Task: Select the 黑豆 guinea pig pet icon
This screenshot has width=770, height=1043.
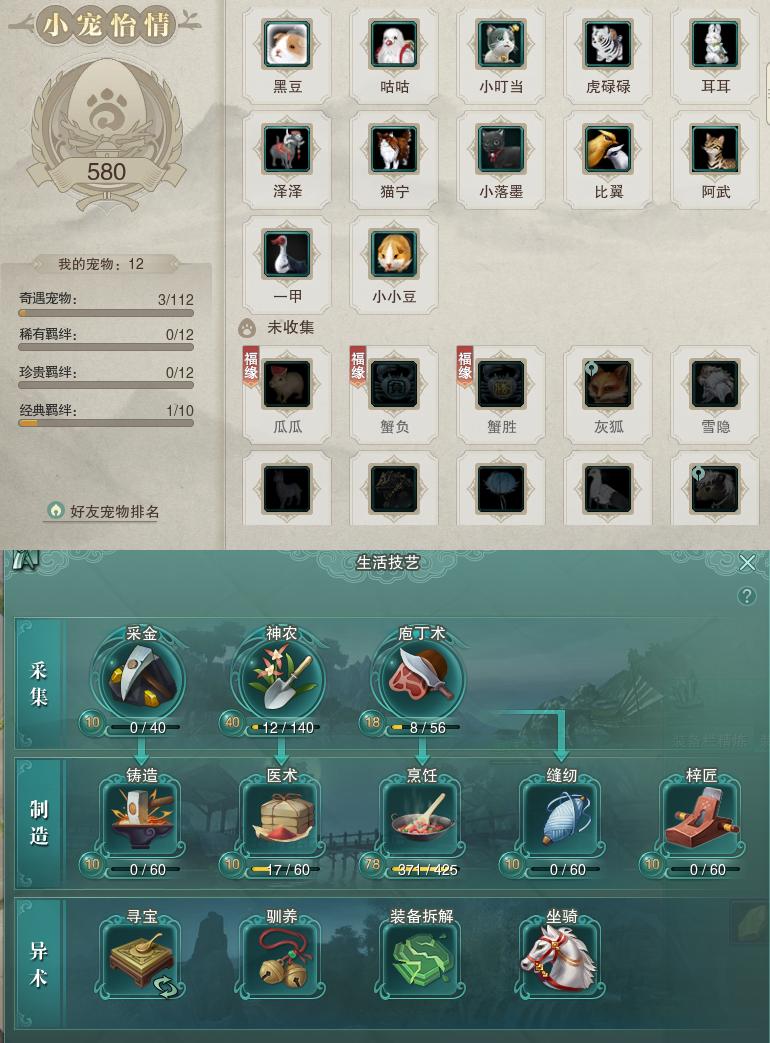Action: click(287, 44)
